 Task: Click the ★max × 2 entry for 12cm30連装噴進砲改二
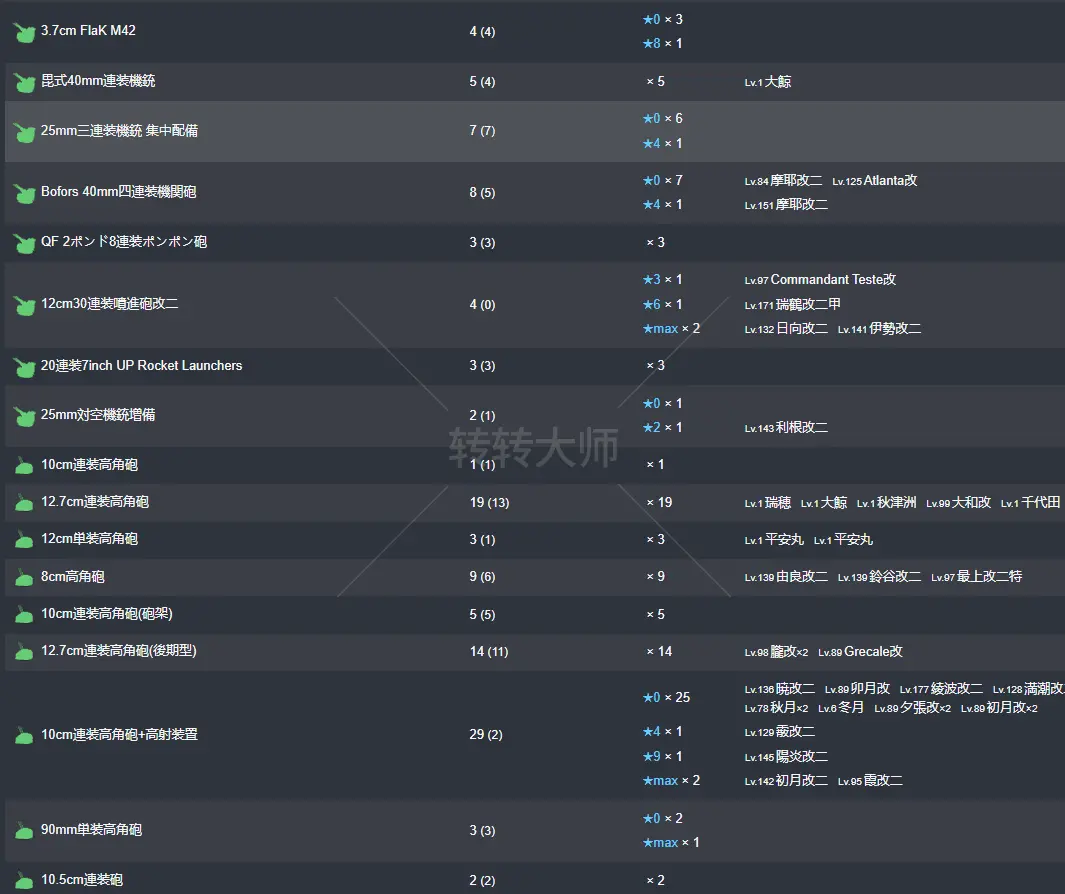pyautogui.click(x=670, y=329)
